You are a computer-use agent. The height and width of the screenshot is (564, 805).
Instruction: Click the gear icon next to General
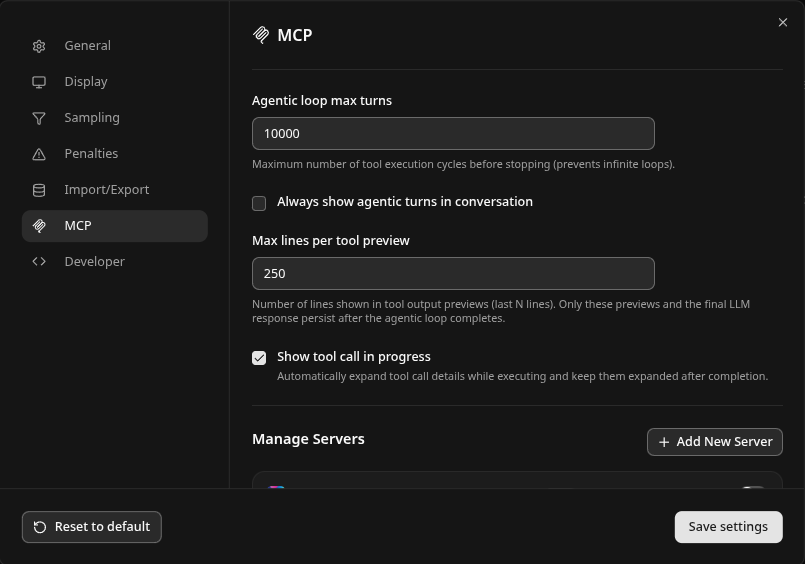pyautogui.click(x=39, y=46)
